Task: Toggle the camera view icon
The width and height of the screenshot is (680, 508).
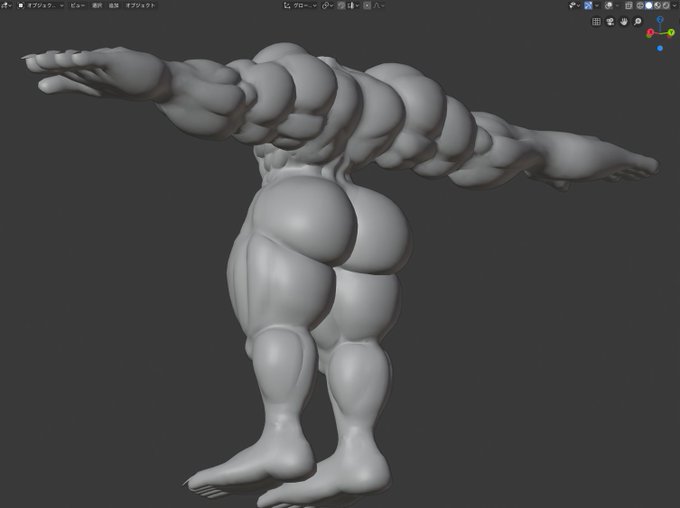Action: tap(610, 21)
